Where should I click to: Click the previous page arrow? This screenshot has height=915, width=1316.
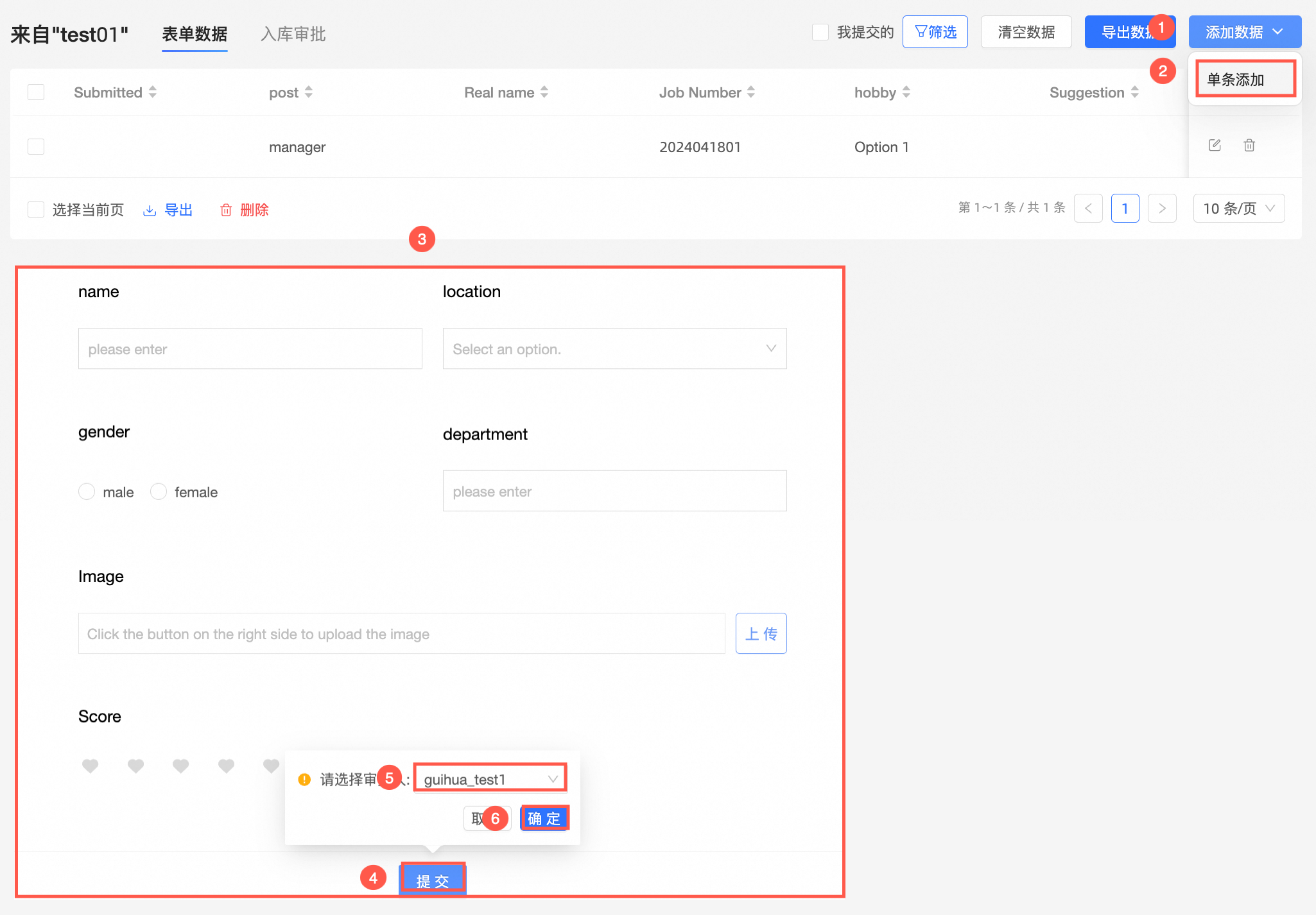tap(1088, 209)
